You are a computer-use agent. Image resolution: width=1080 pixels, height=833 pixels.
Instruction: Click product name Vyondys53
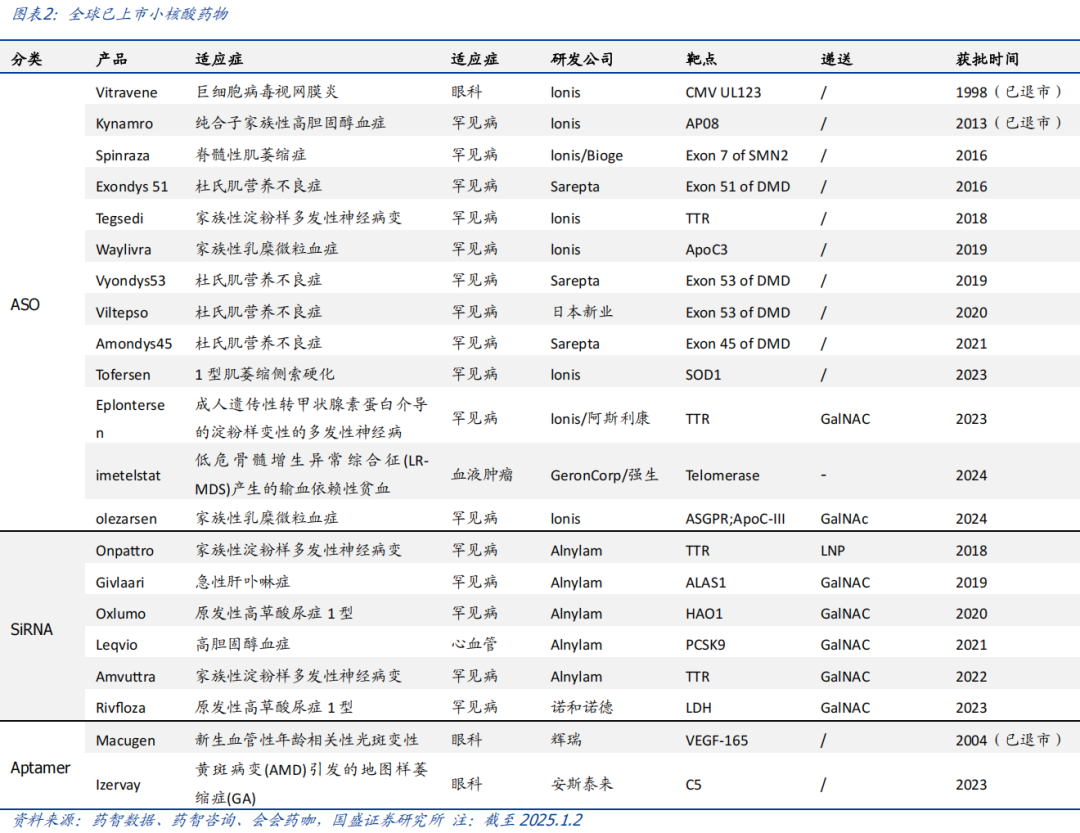point(131,281)
